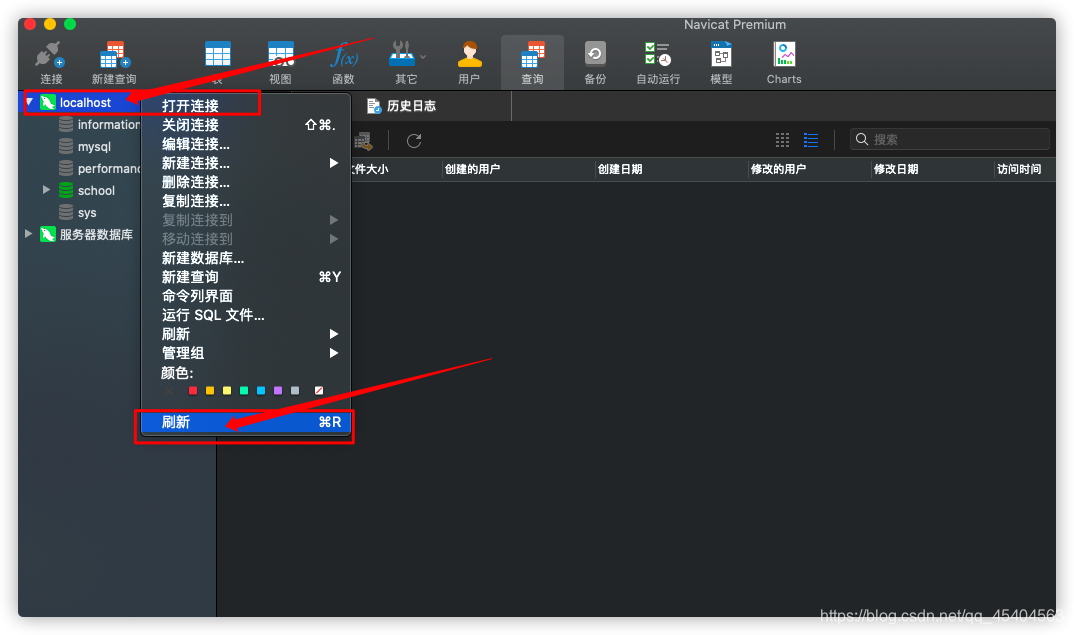This screenshot has height=635, width=1074.
Task: Open the 模型 (Model) toolbar icon
Action: (721, 62)
